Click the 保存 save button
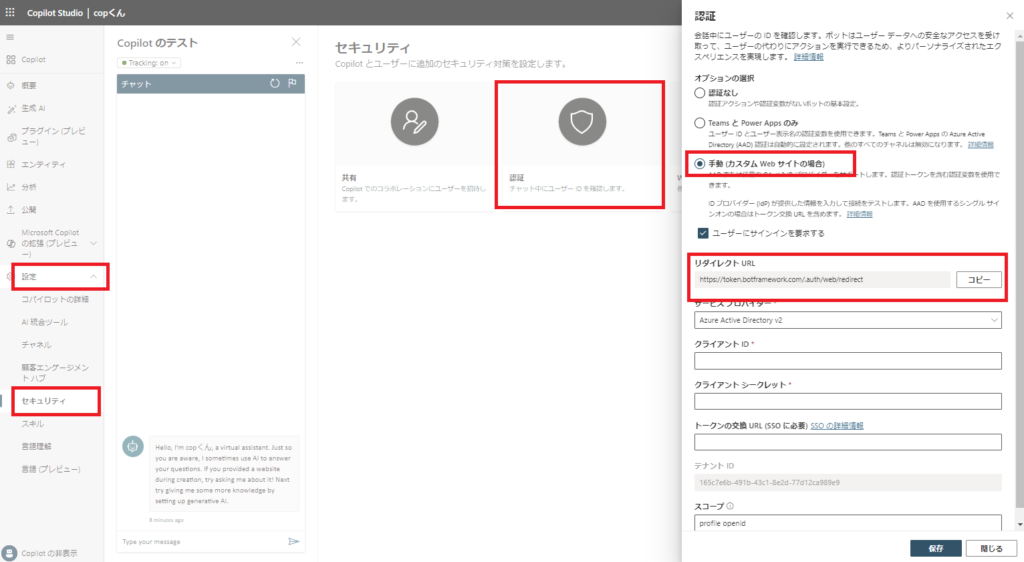Screen dimensions: 1024x562 (936, 548)
